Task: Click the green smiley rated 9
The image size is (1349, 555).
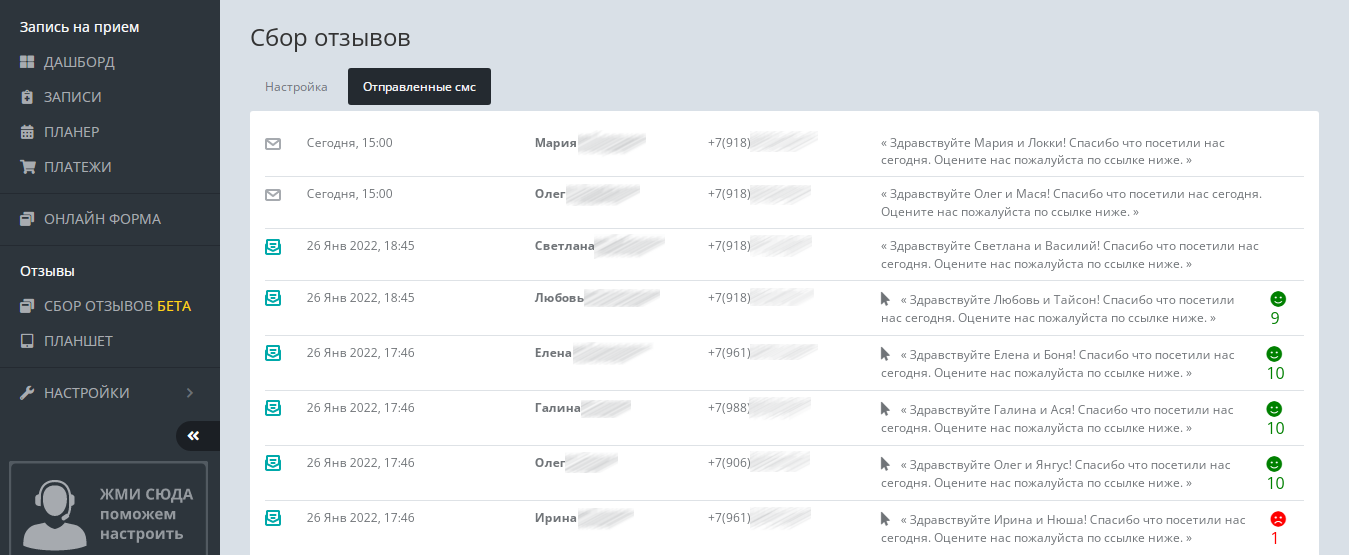Action: coord(1277,299)
